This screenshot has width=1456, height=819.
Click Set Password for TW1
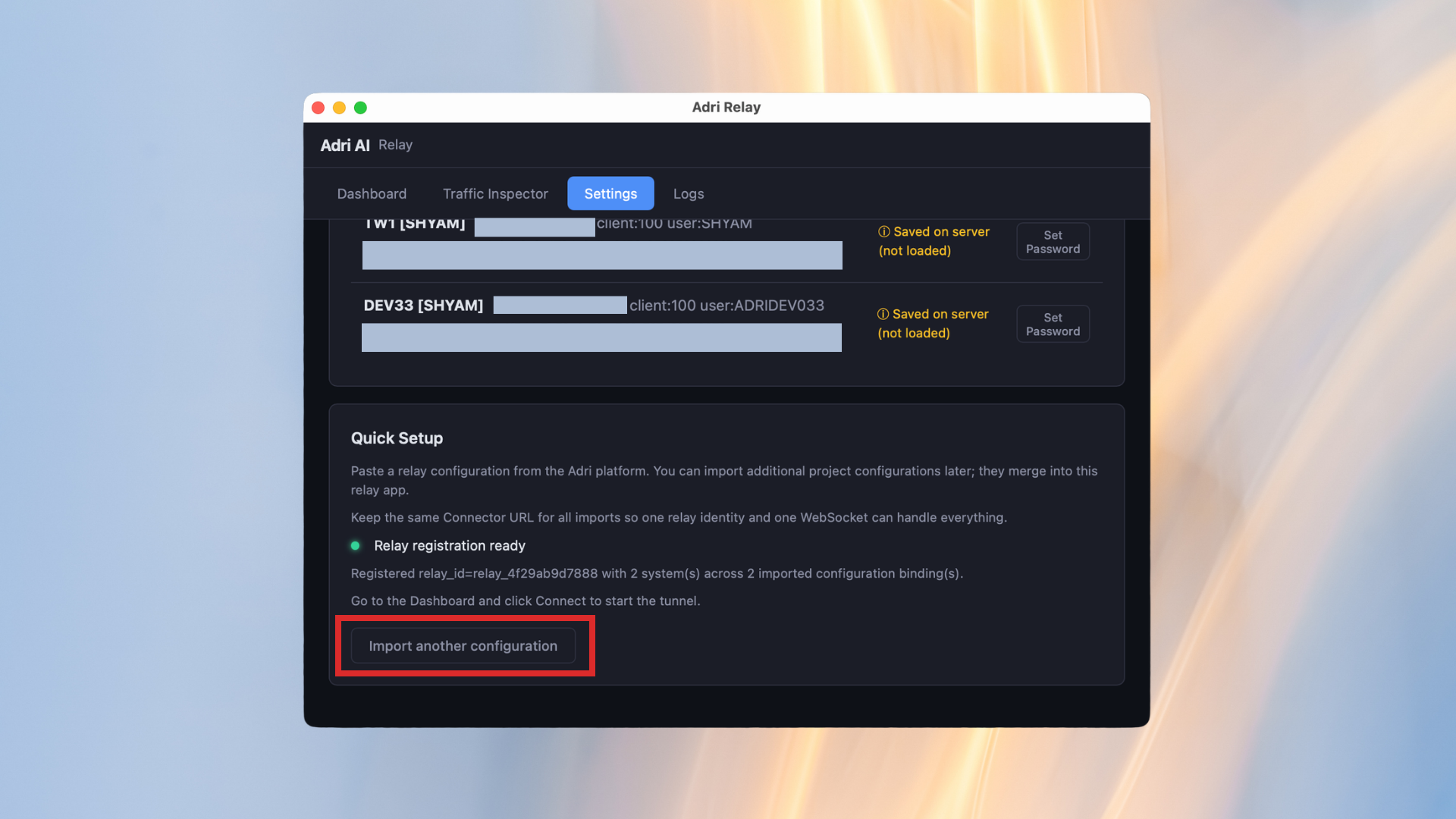tap(1053, 241)
